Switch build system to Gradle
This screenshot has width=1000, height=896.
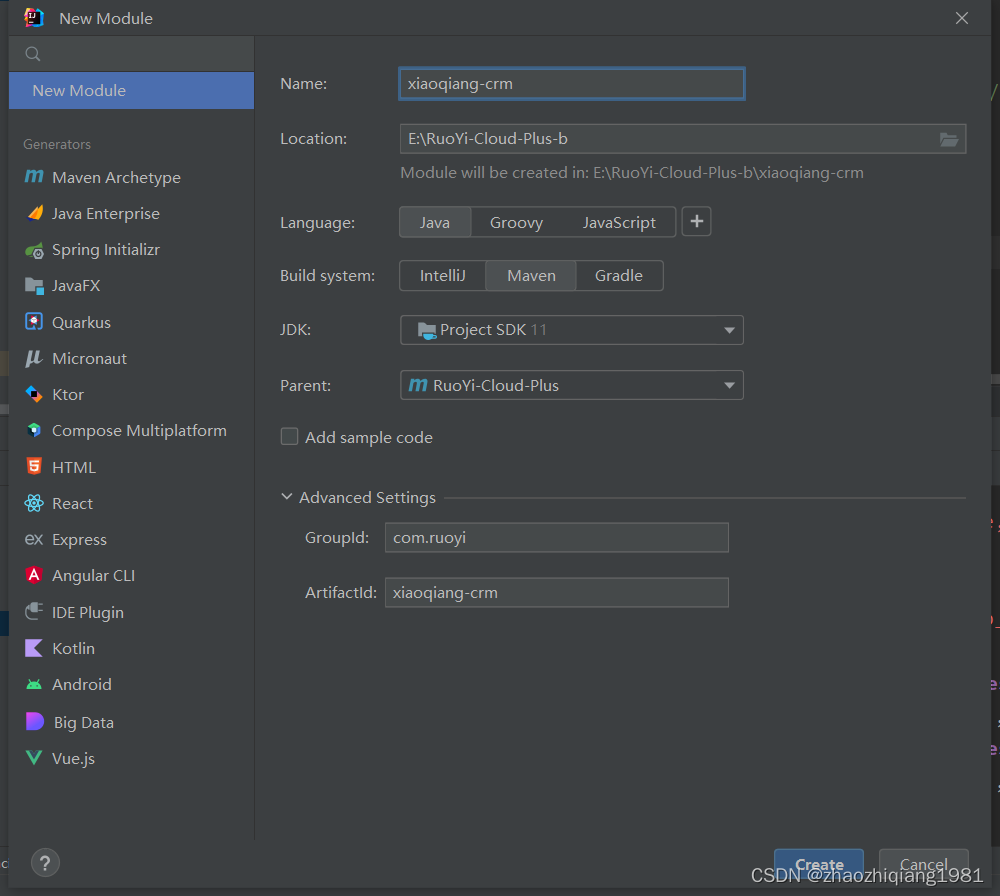[619, 275]
